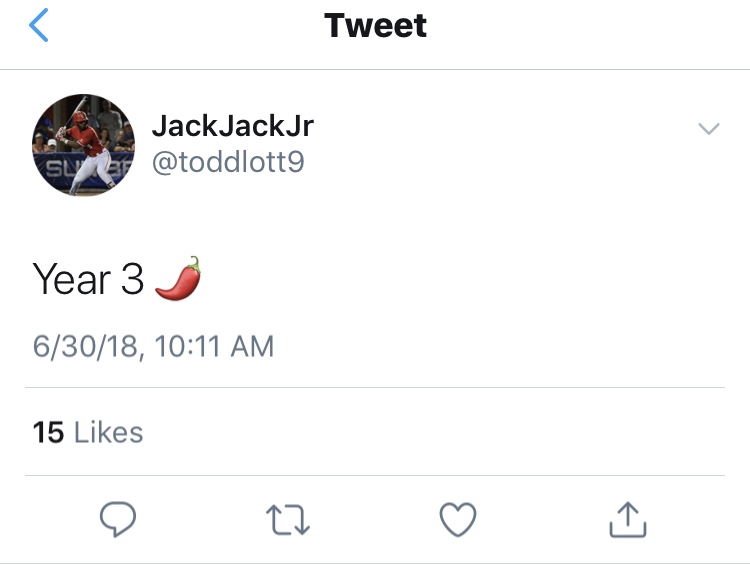Screen dimensions: 750x565
Task: Like the tweet with the heart icon
Action: (458, 518)
